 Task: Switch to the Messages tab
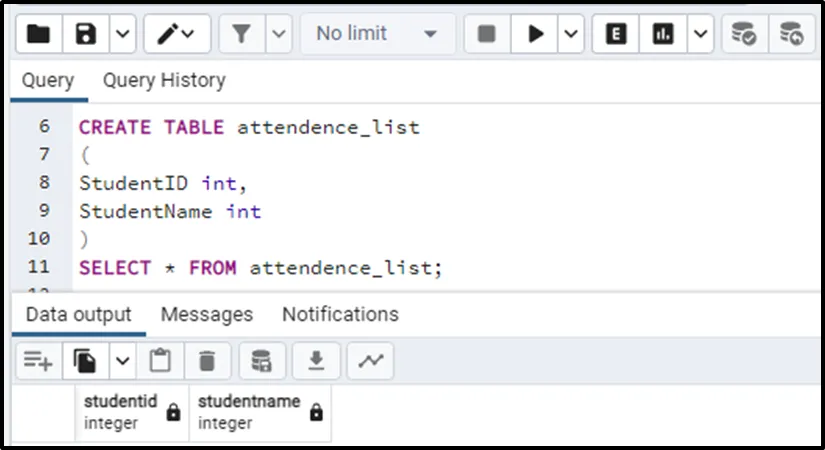pos(206,314)
